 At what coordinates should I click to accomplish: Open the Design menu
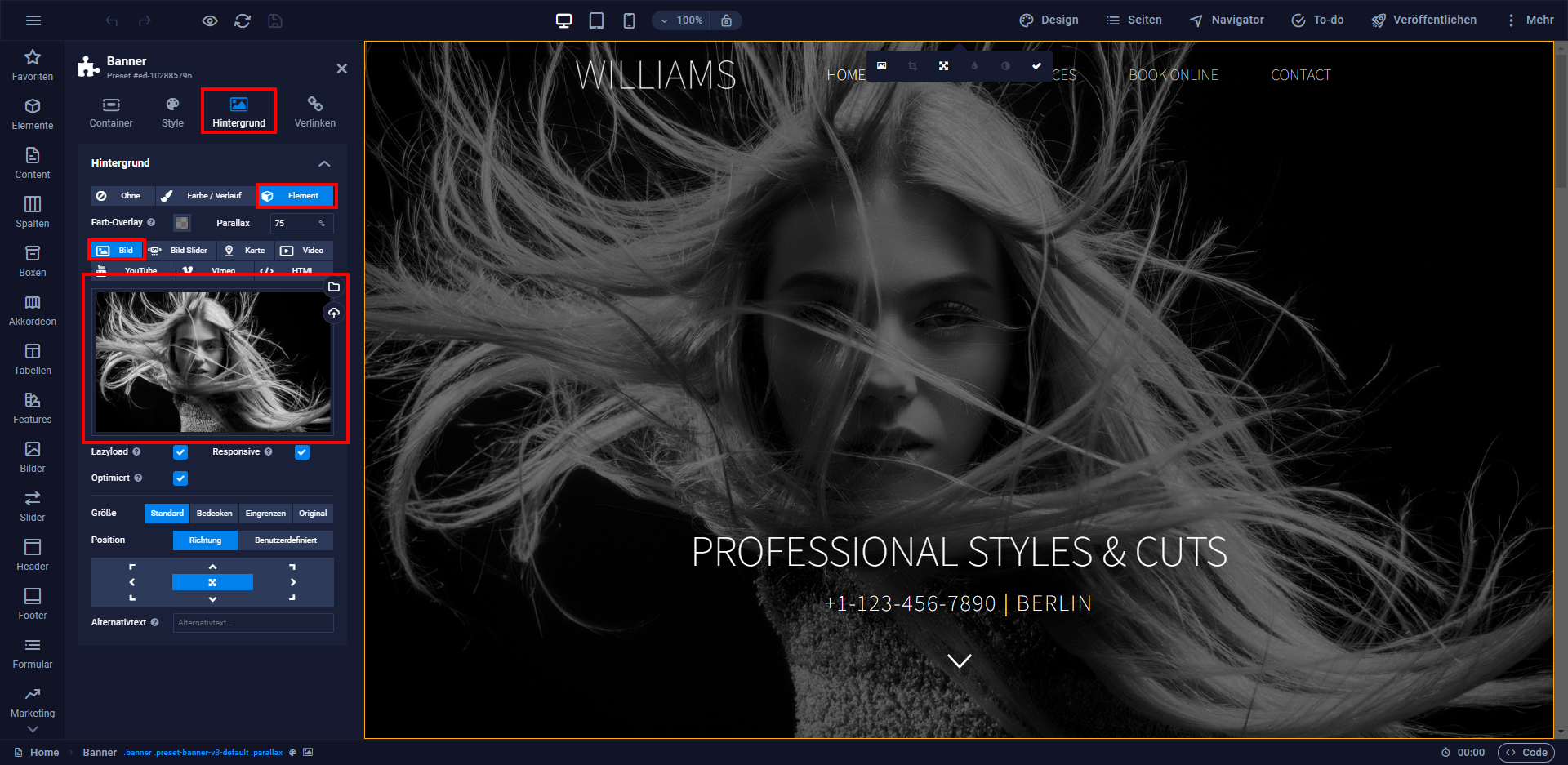(1049, 20)
